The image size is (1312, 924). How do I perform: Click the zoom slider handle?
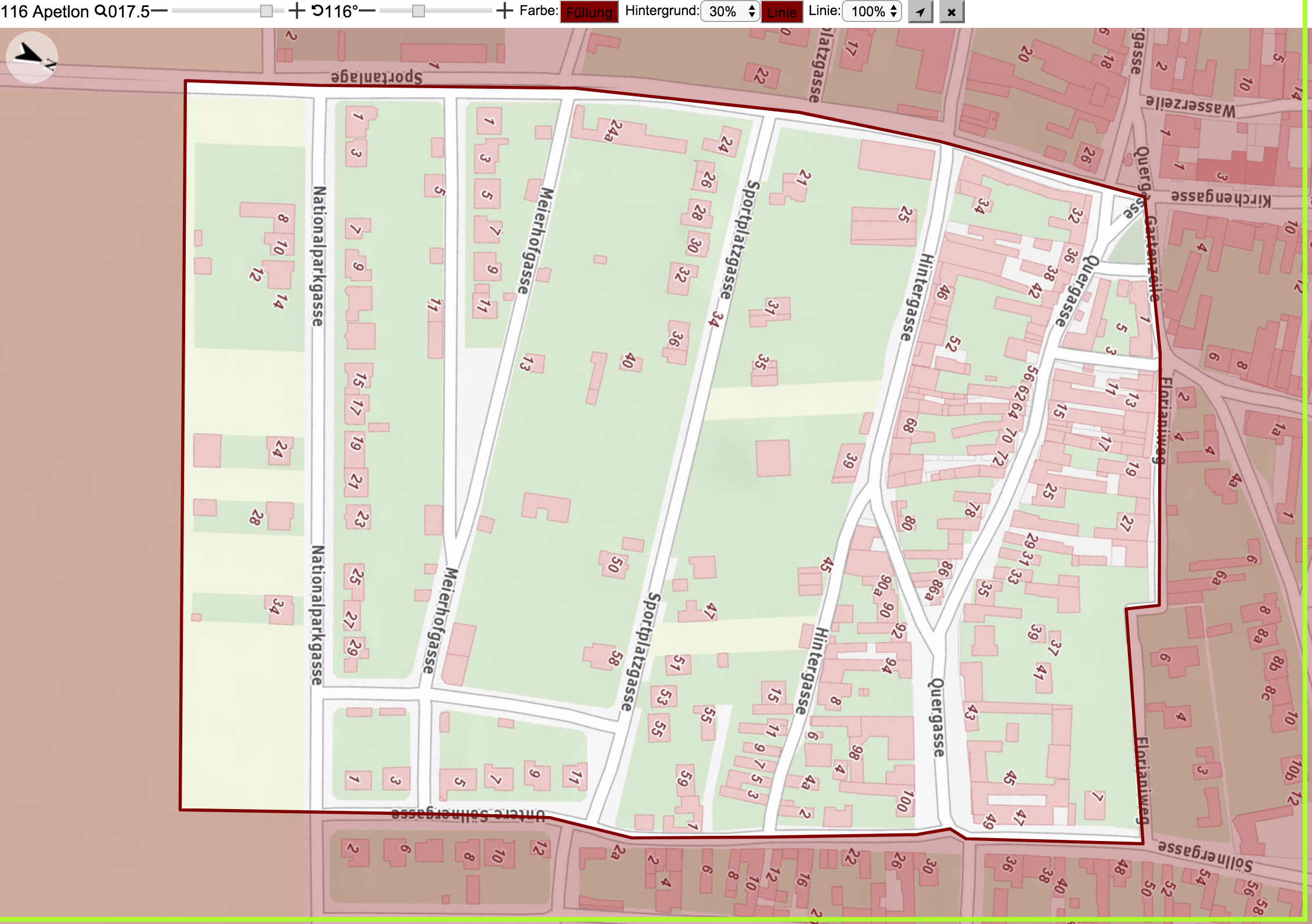click(266, 11)
